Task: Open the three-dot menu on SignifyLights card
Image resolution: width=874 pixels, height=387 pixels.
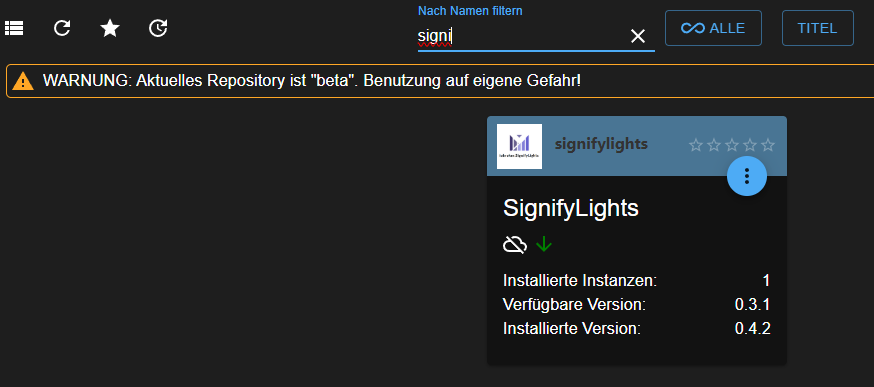Action: tap(747, 176)
